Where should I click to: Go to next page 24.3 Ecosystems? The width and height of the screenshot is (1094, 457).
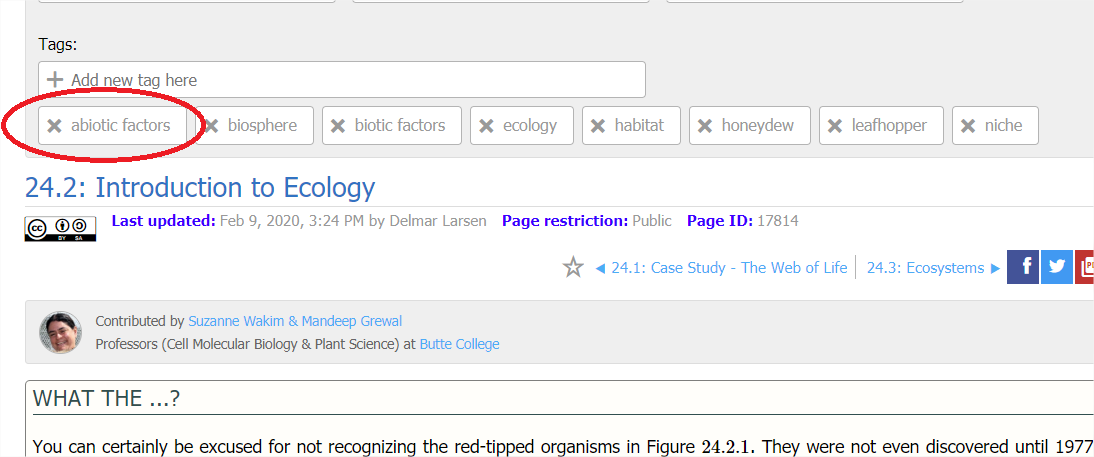pyautogui.click(x=933, y=267)
